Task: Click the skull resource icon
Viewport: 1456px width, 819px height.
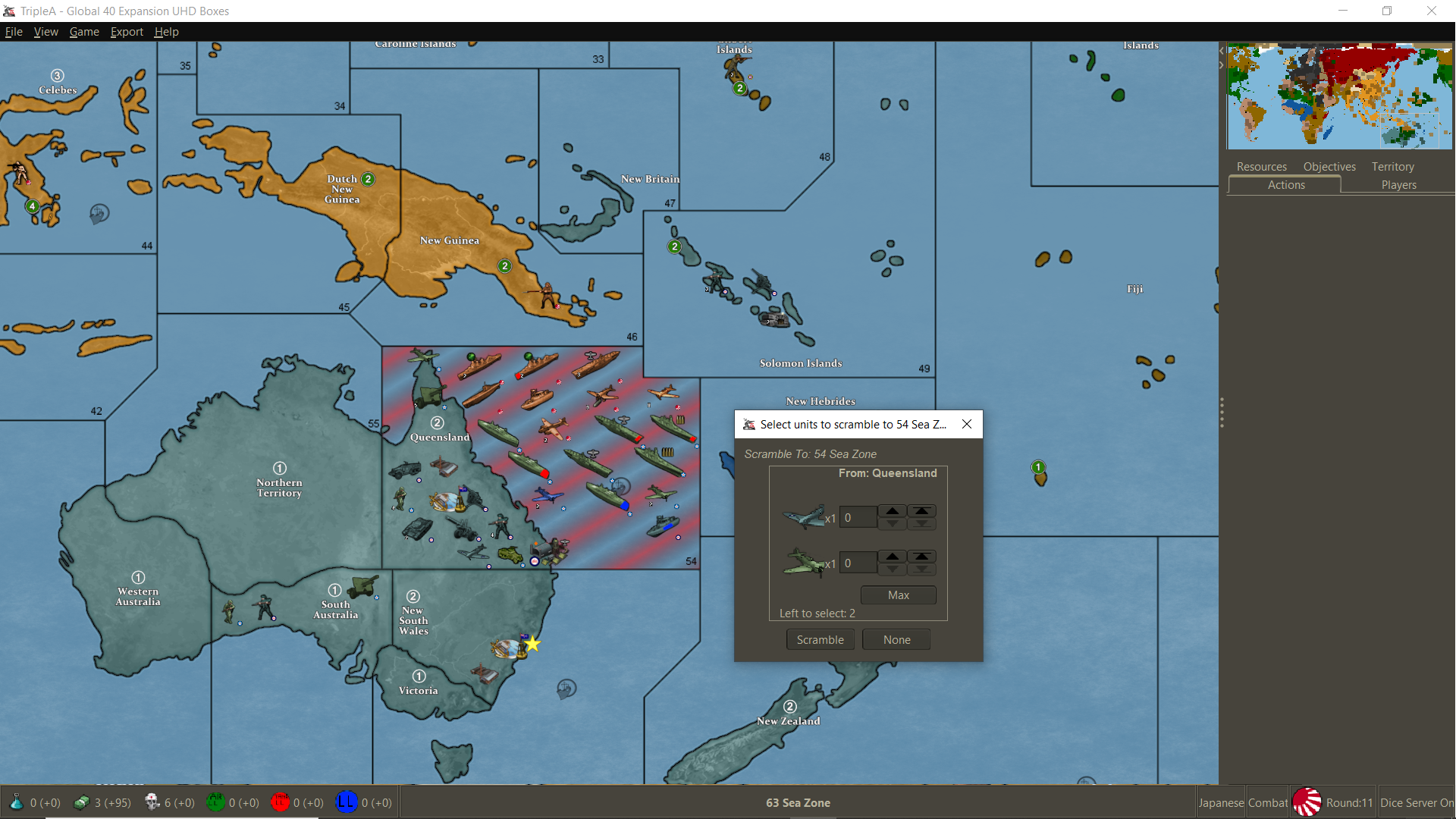Action: coord(152,802)
